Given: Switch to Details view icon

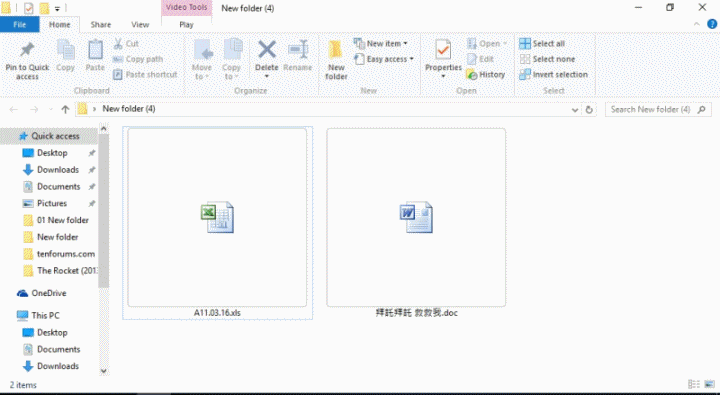Looking at the screenshot, I should pos(693,384).
